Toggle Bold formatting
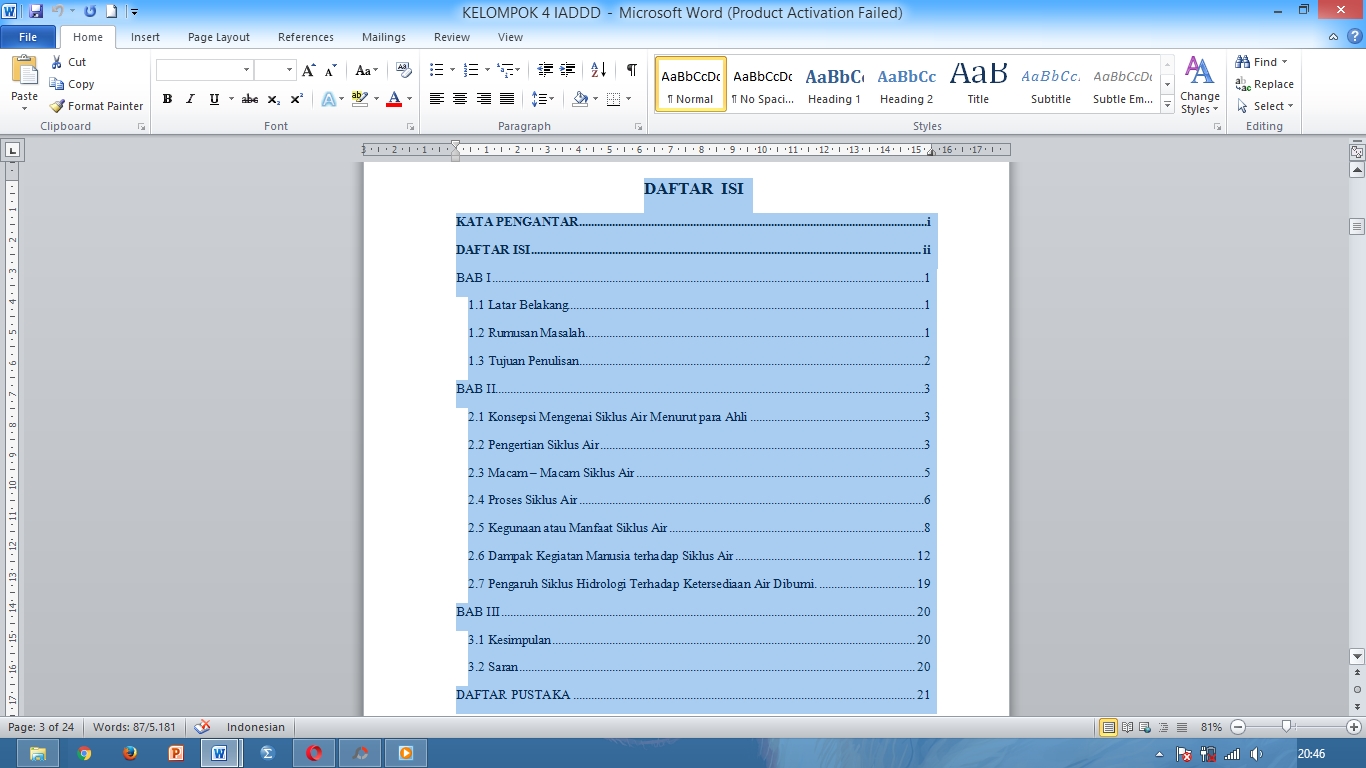The height and width of the screenshot is (768, 1366). (167, 99)
